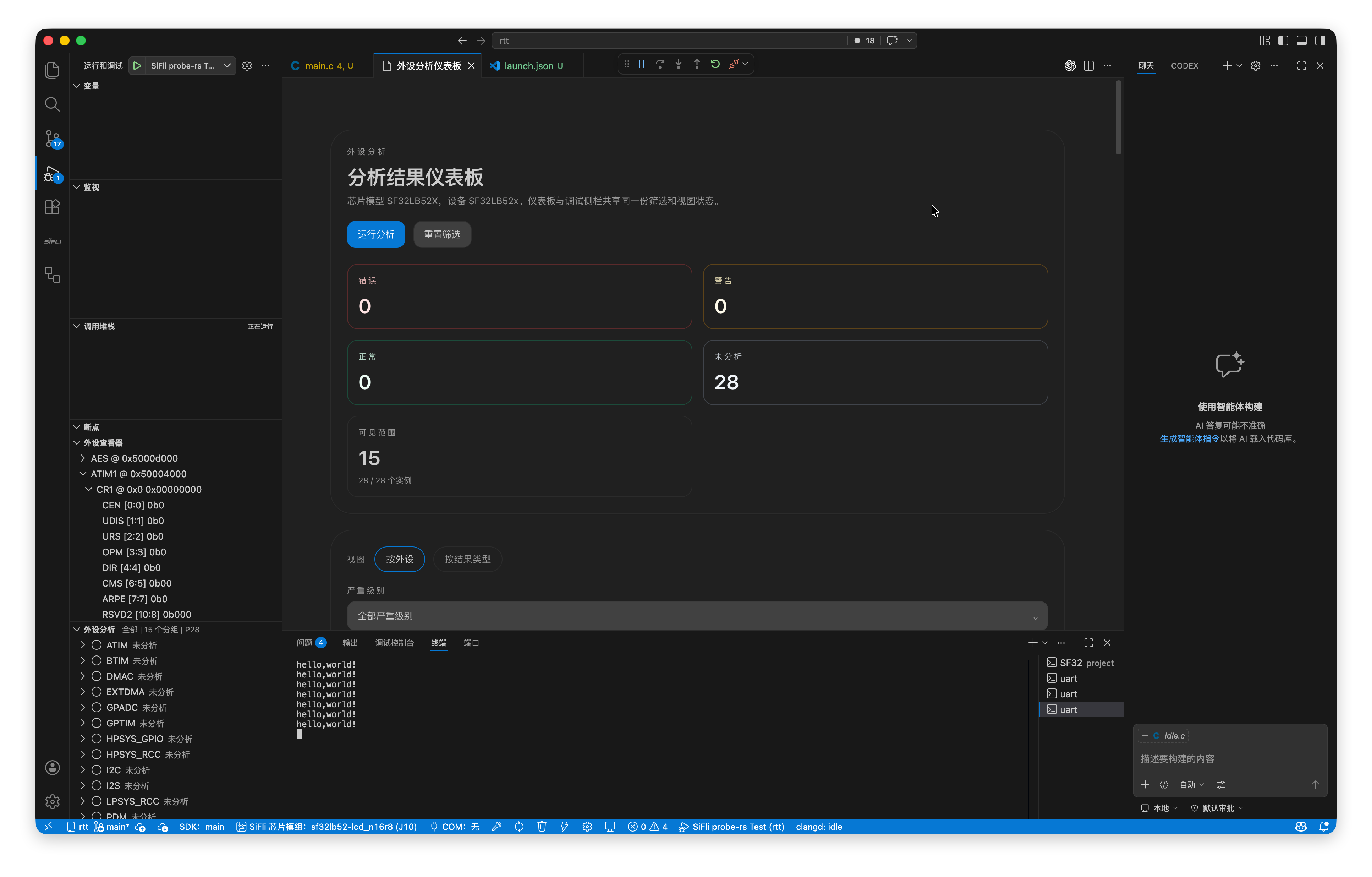This screenshot has width=1372, height=877.
Task: Open the Explorer files icon
Action: coord(52,70)
